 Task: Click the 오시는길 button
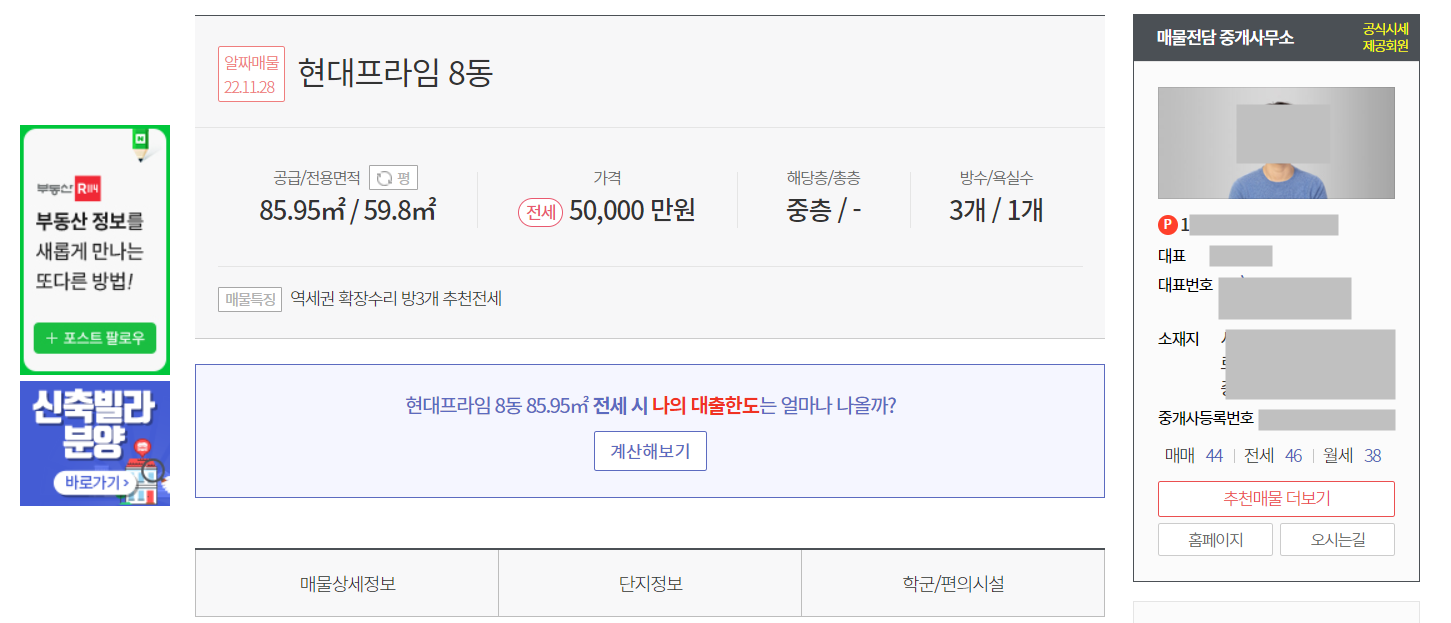click(x=1337, y=538)
